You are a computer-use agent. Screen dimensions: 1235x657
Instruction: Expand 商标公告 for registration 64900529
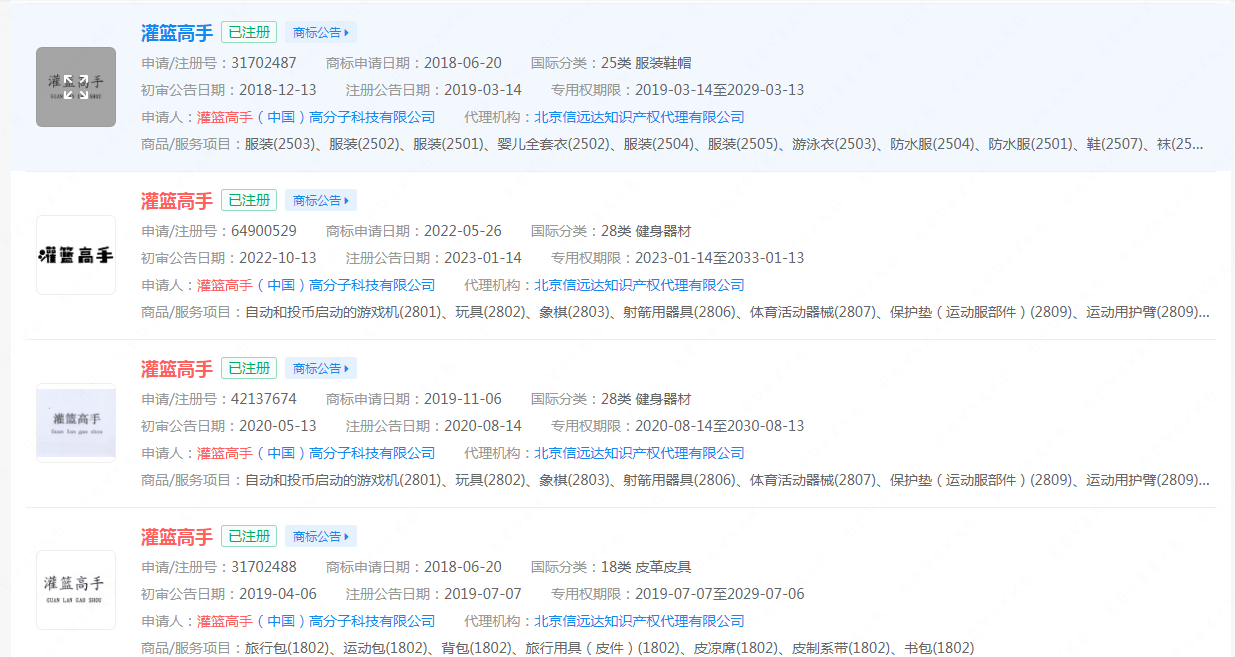click(x=321, y=200)
